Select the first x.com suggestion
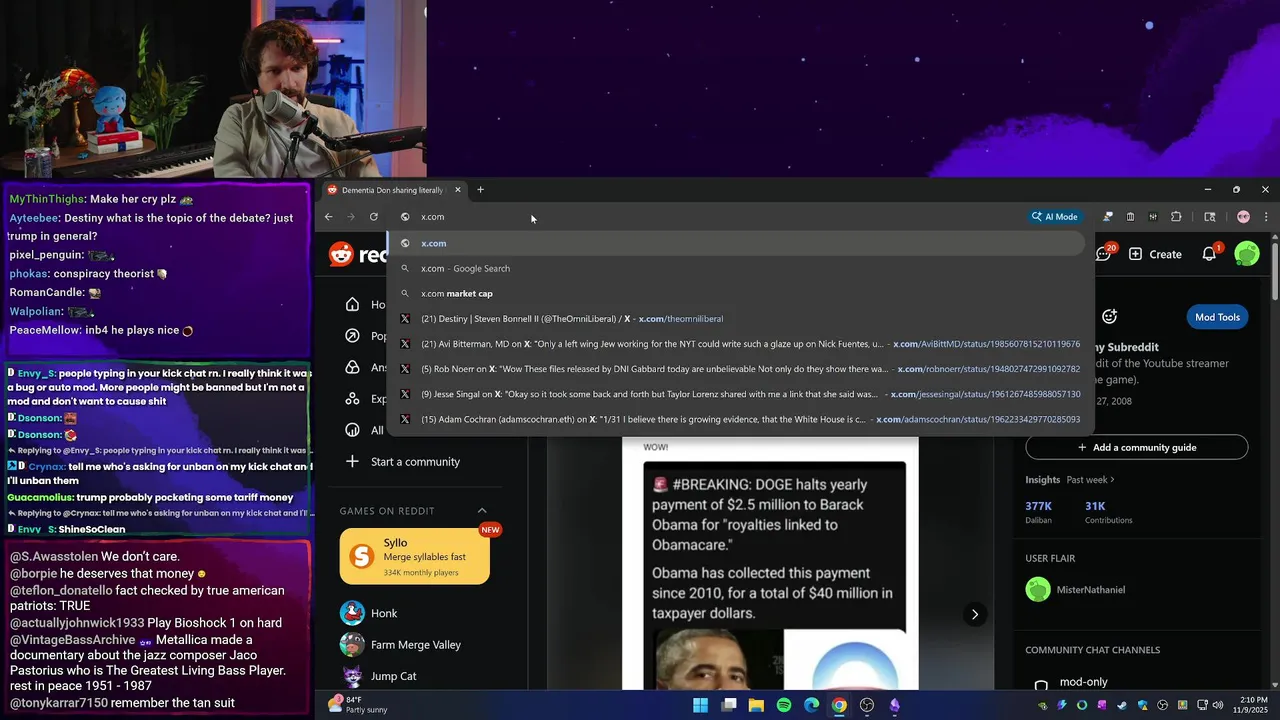 pos(736,243)
